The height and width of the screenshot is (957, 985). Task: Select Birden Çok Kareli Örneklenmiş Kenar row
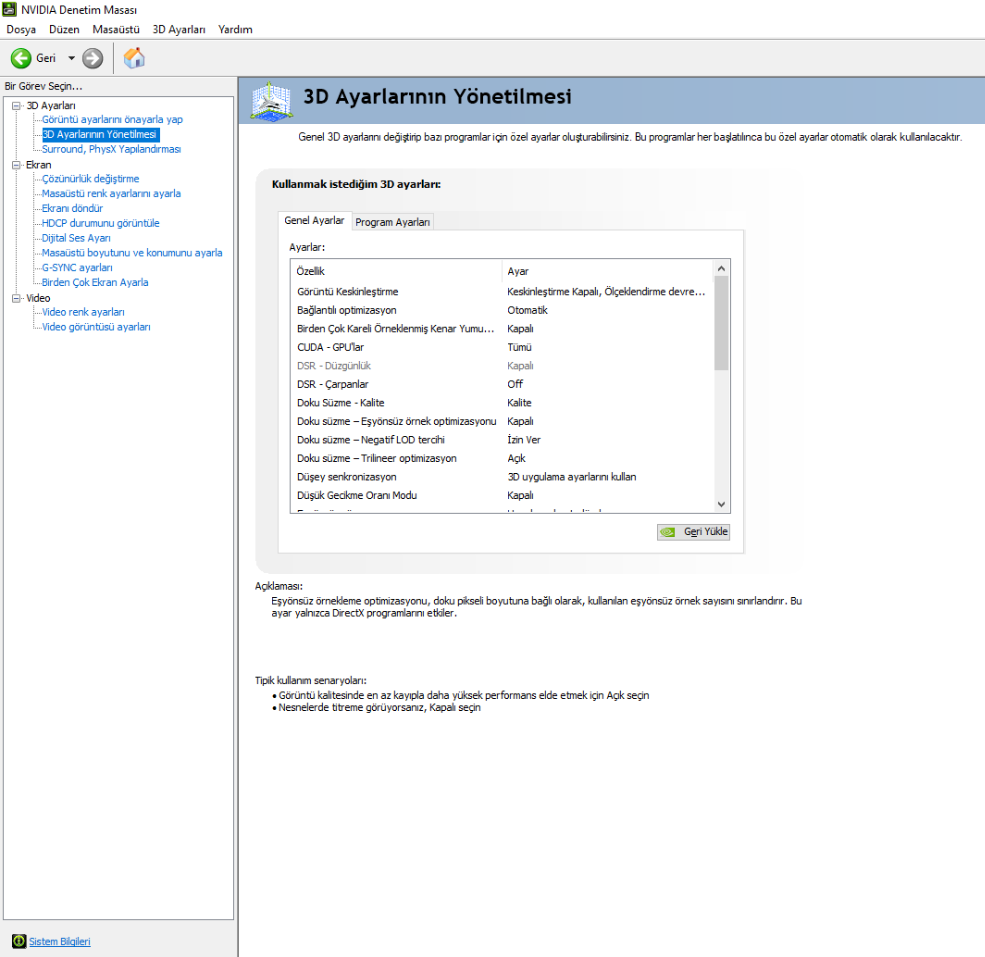502,329
